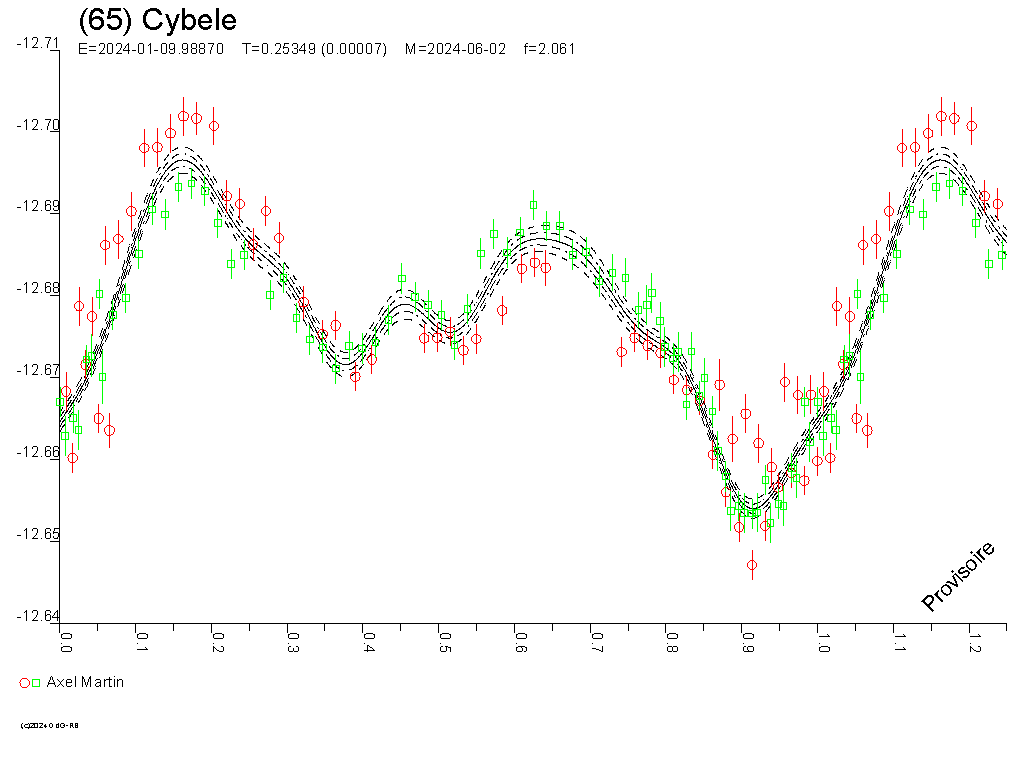This screenshot has height=768, width=1024.
Task: Click the red circle legend marker
Action: point(25,682)
